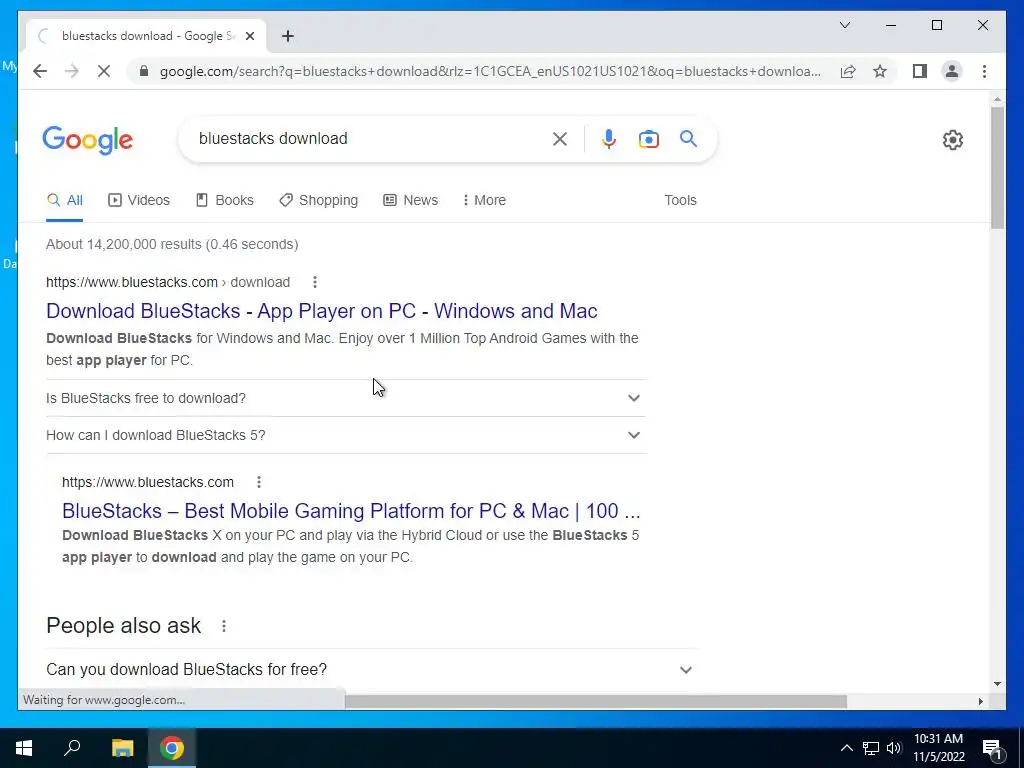Close the bluestacks download tab

coord(249,36)
